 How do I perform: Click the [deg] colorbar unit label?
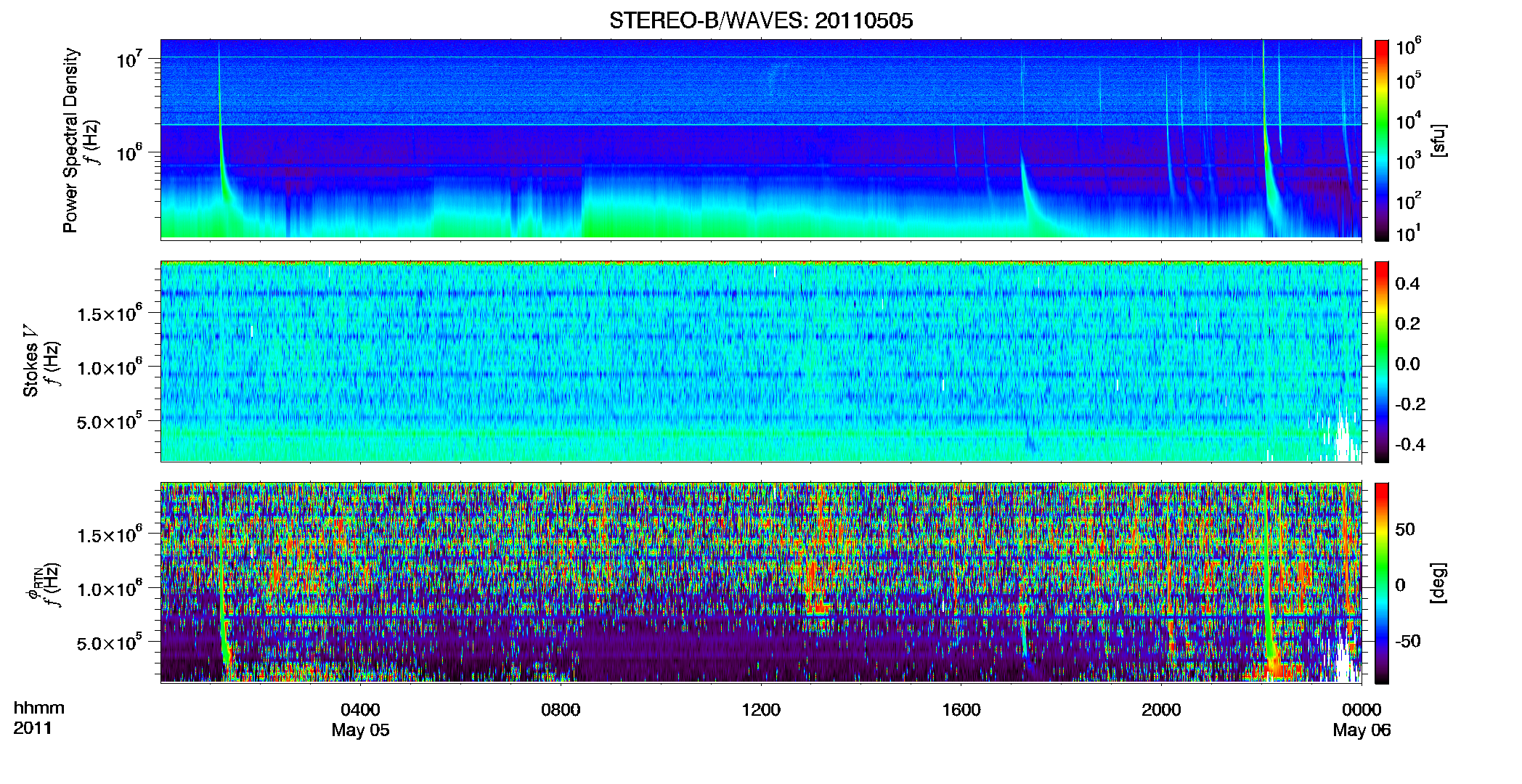click(1438, 583)
